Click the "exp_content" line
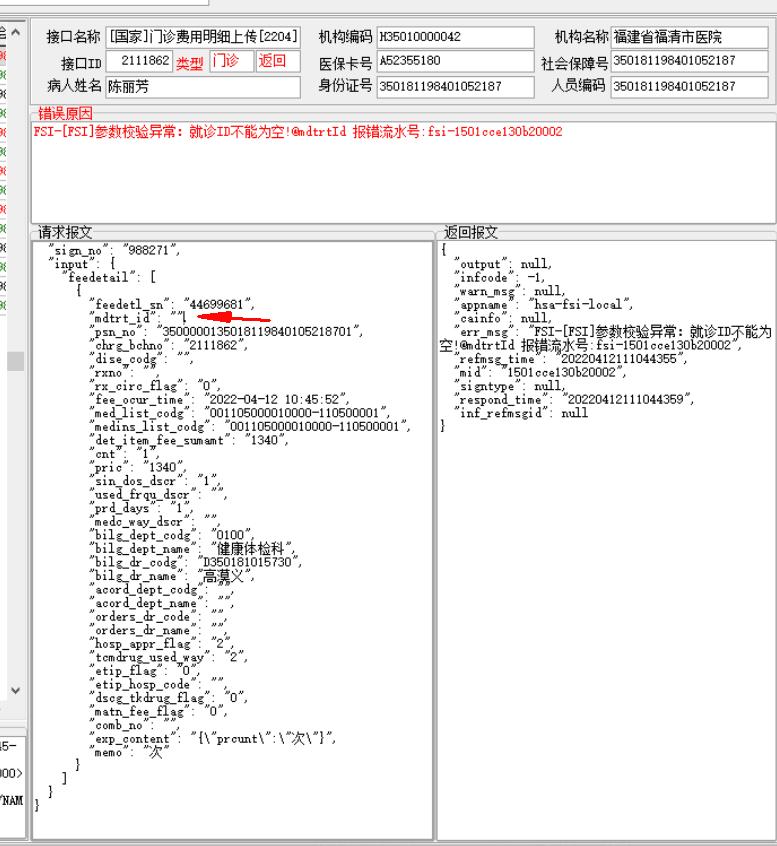 (213, 739)
